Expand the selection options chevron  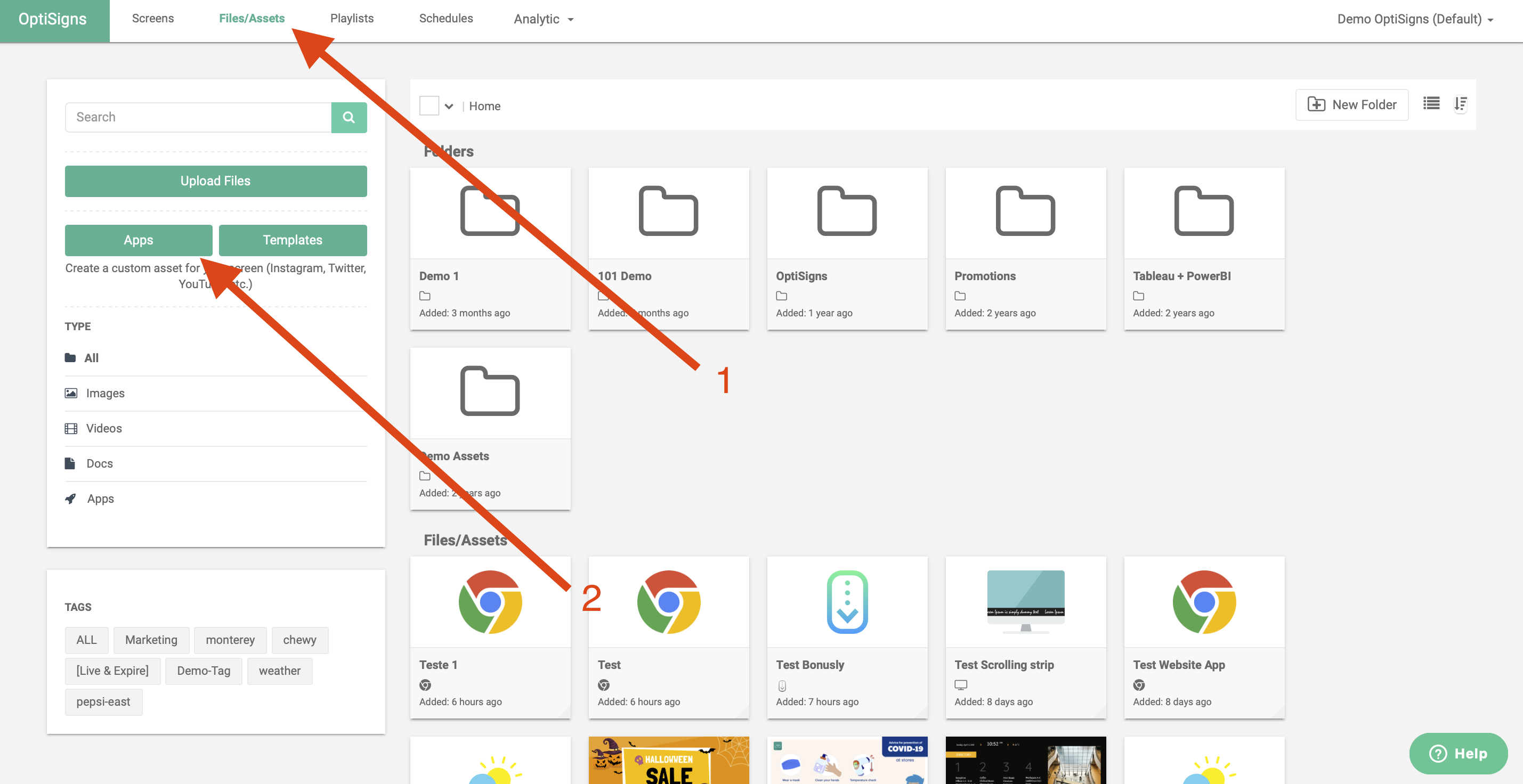point(449,107)
